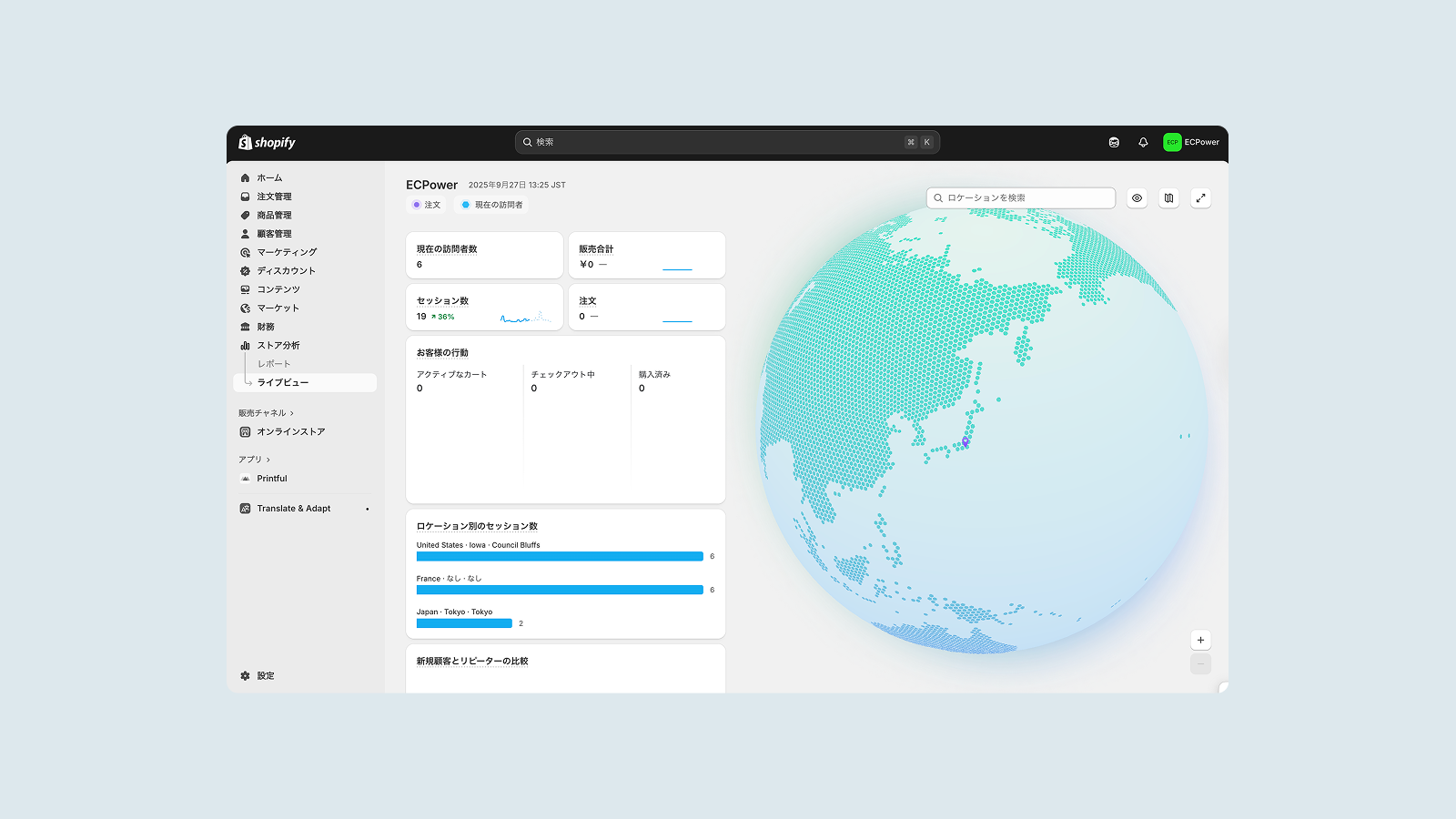Open the Sidekick assistant icon in the top bar
This screenshot has width=1456, height=819.
pyautogui.click(x=1114, y=142)
